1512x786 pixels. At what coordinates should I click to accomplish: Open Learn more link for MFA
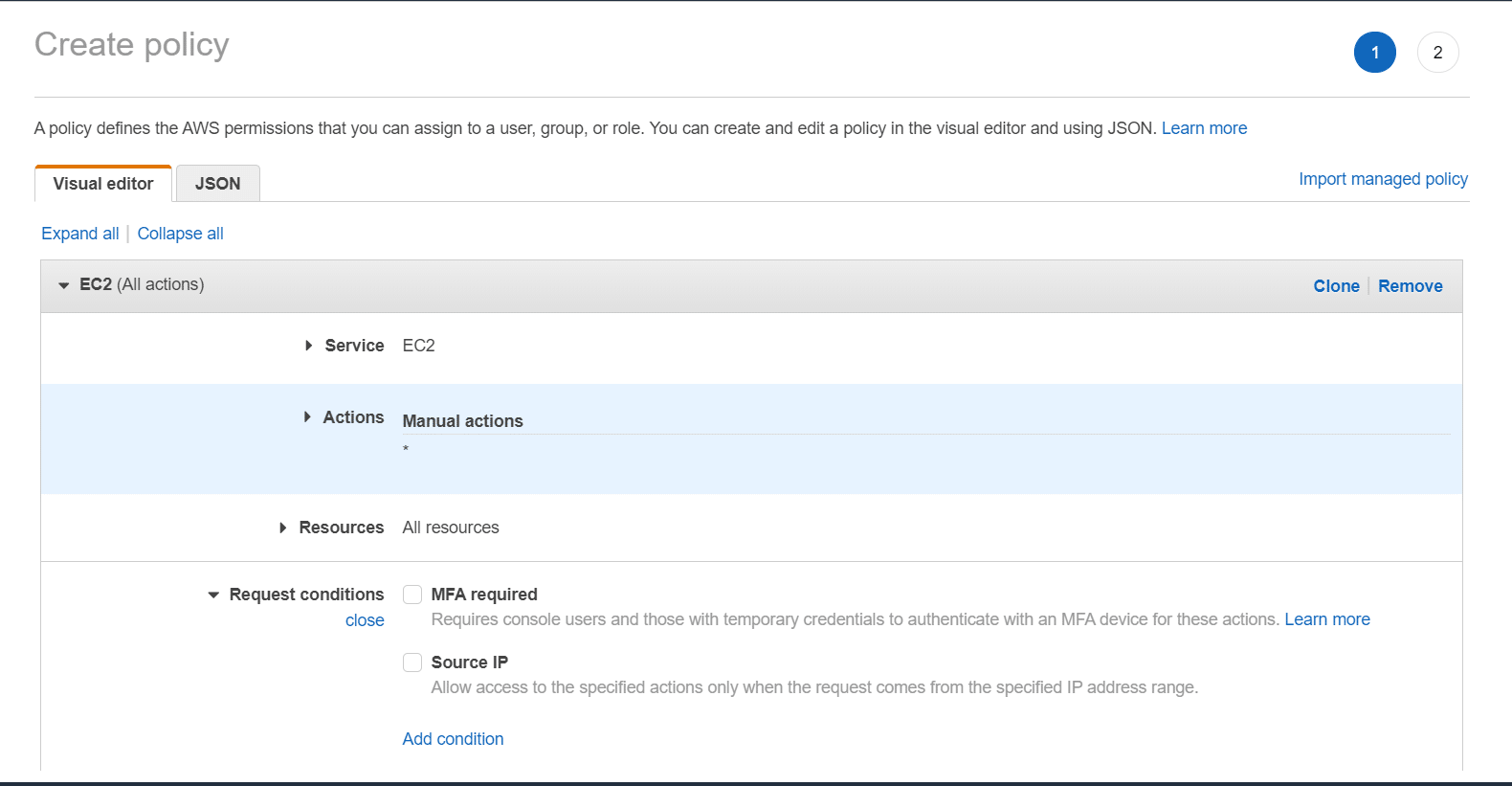coord(1326,619)
